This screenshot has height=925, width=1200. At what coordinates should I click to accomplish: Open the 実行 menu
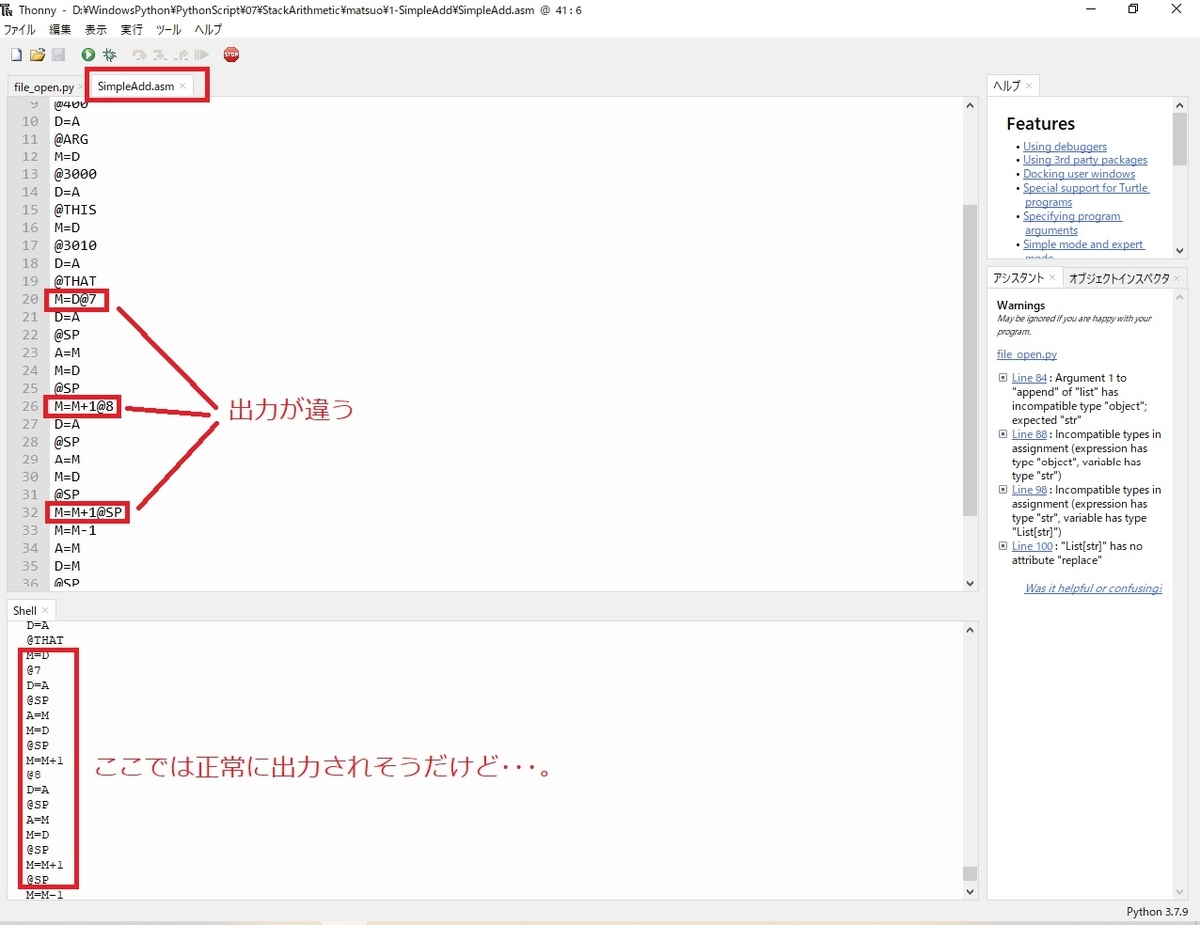tap(131, 29)
